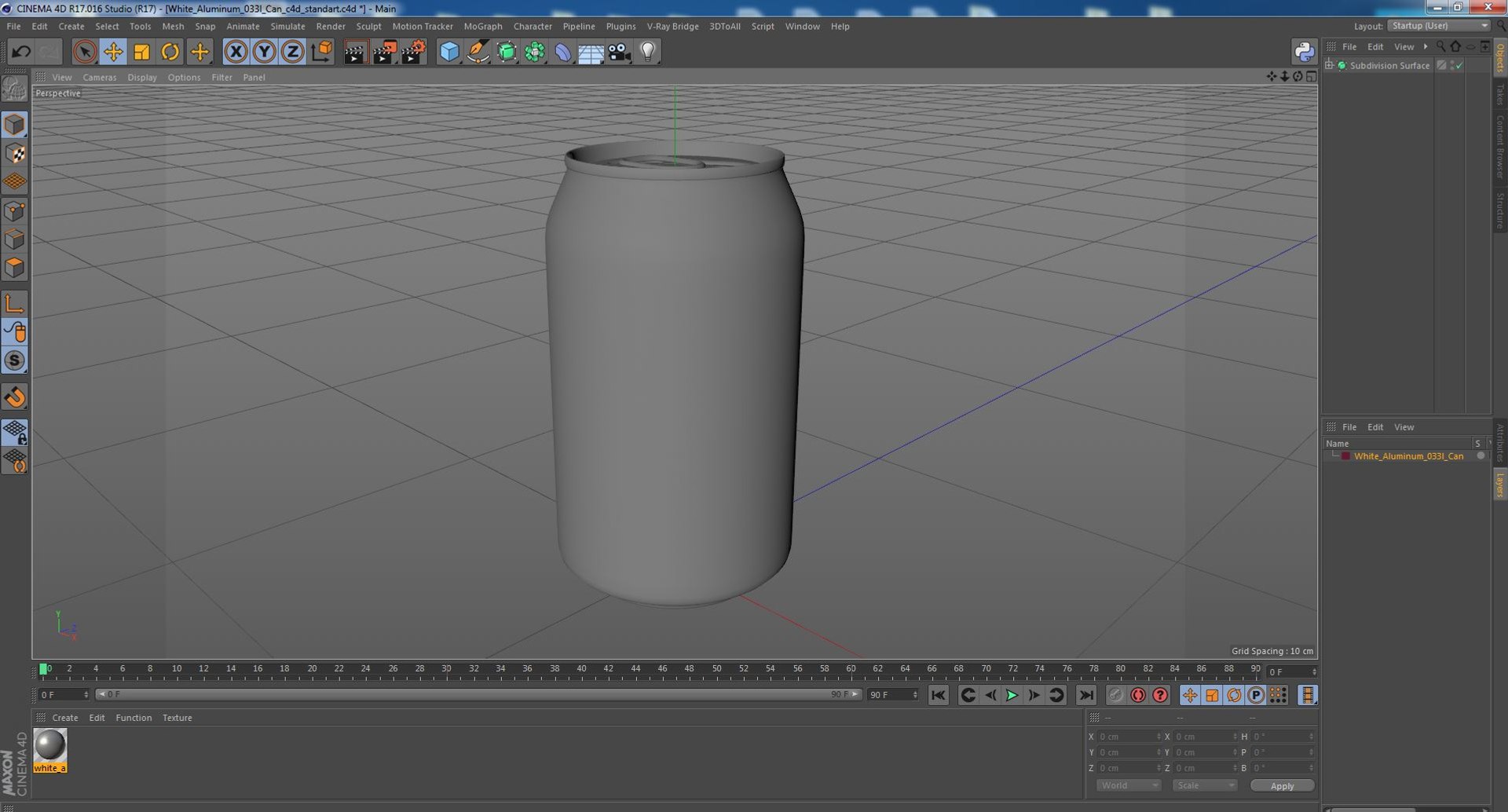Open Edit Render Settings
The width and height of the screenshot is (1508, 812).
coord(413,52)
